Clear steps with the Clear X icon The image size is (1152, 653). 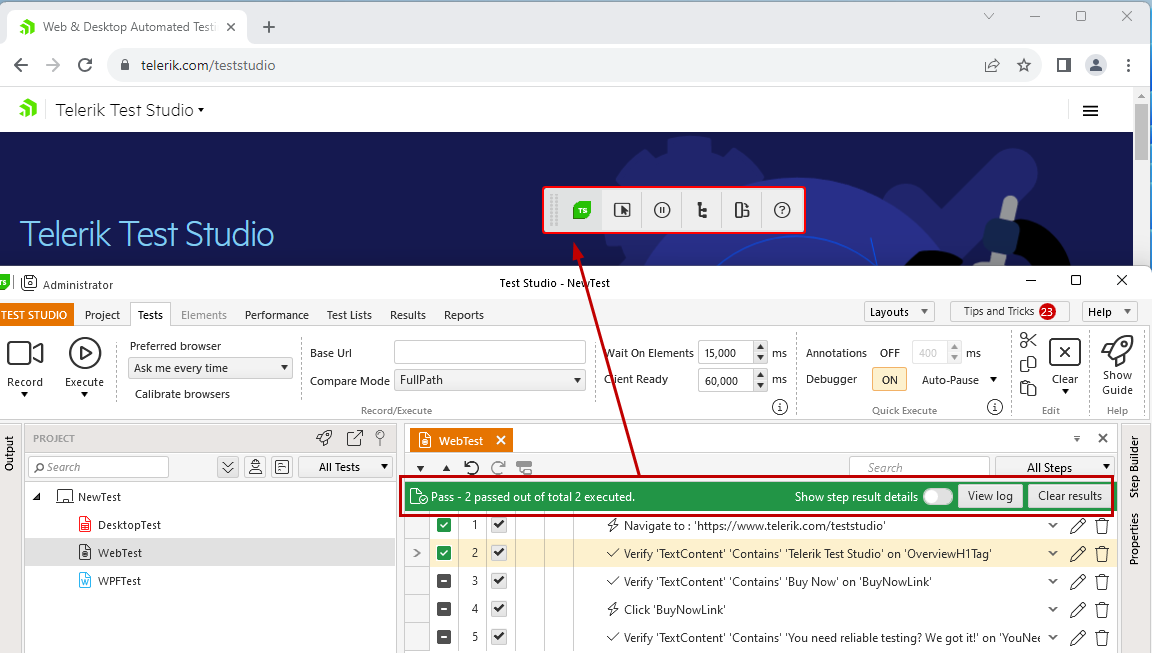[x=1065, y=353]
